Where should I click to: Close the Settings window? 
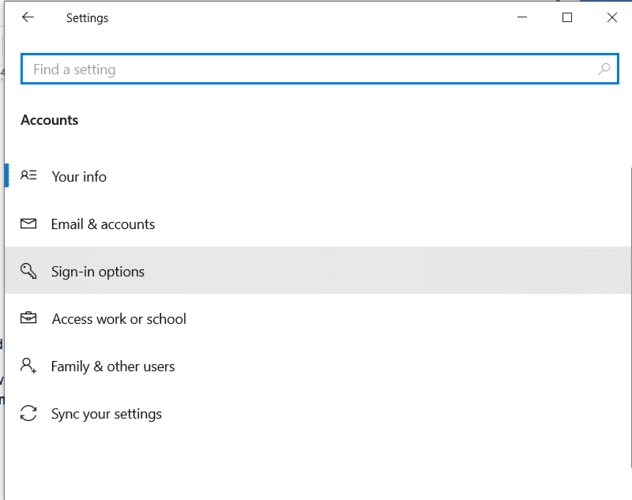click(612, 17)
